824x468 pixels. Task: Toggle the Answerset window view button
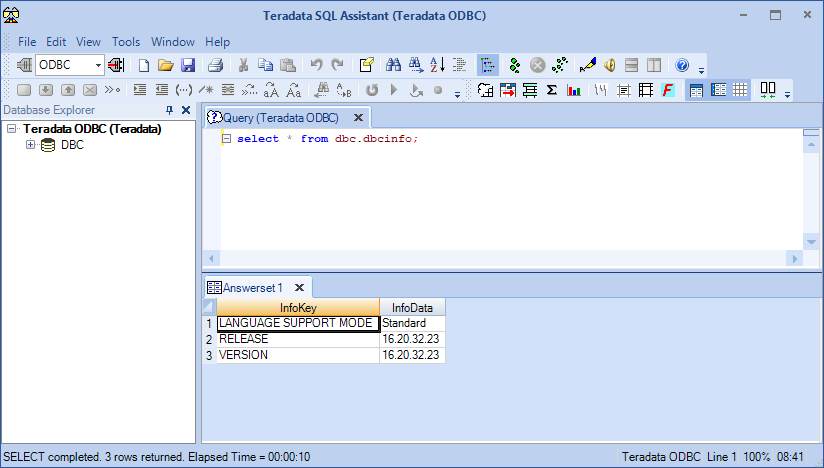(x=718, y=90)
